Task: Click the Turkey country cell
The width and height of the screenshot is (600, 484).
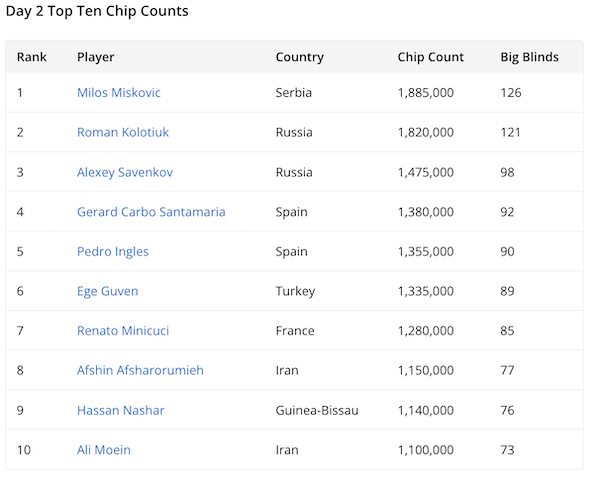Action: click(x=295, y=291)
